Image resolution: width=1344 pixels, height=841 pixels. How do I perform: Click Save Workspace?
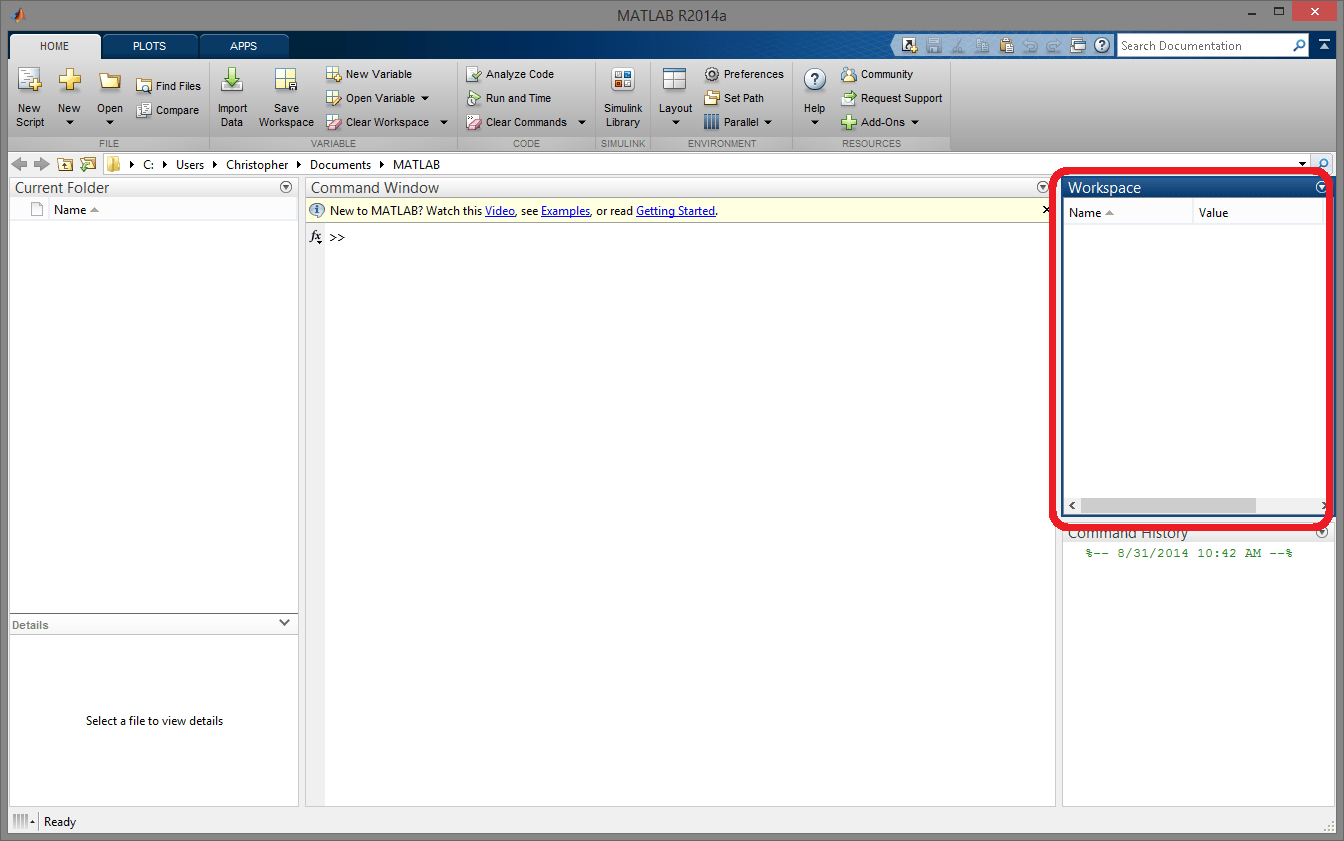coord(286,98)
